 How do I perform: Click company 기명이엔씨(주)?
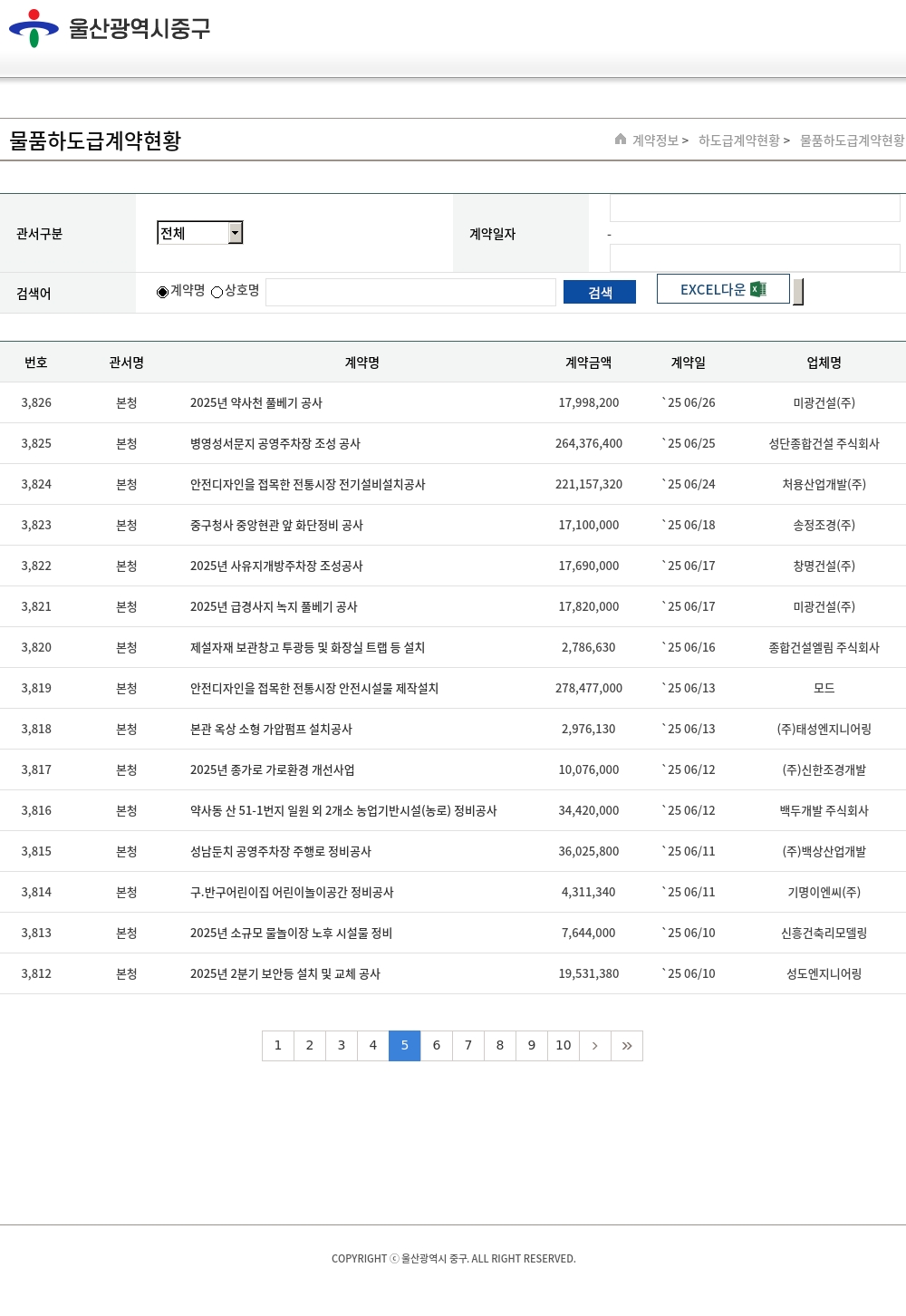824,893
